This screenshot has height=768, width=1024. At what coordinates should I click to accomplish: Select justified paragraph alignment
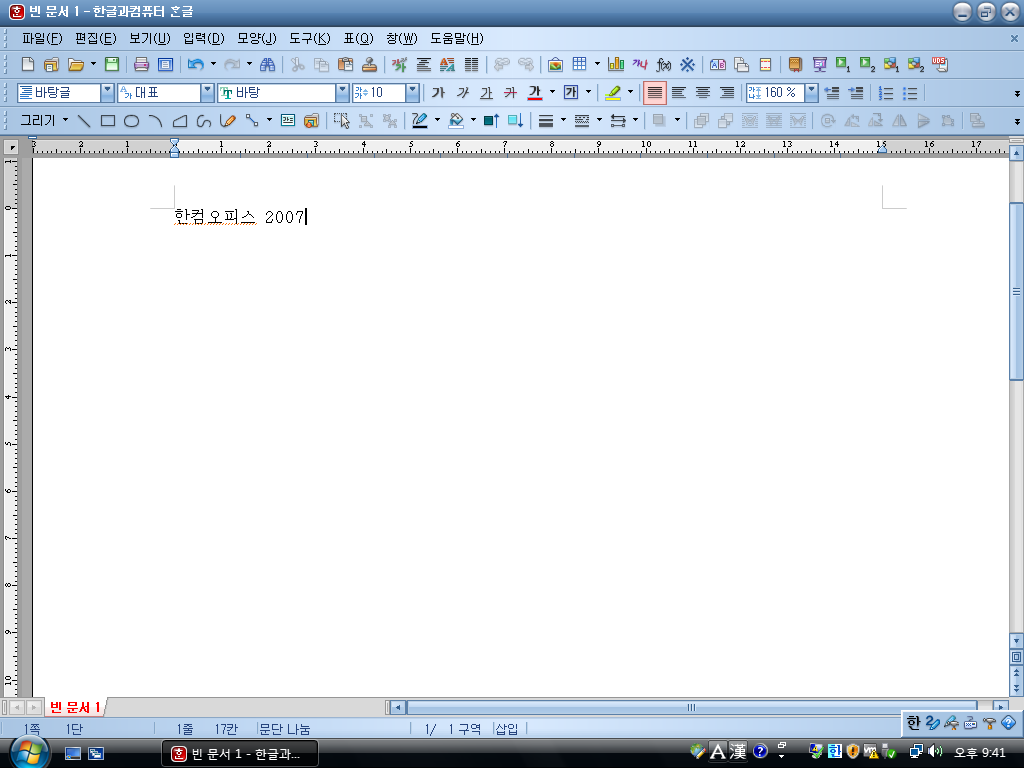654,93
